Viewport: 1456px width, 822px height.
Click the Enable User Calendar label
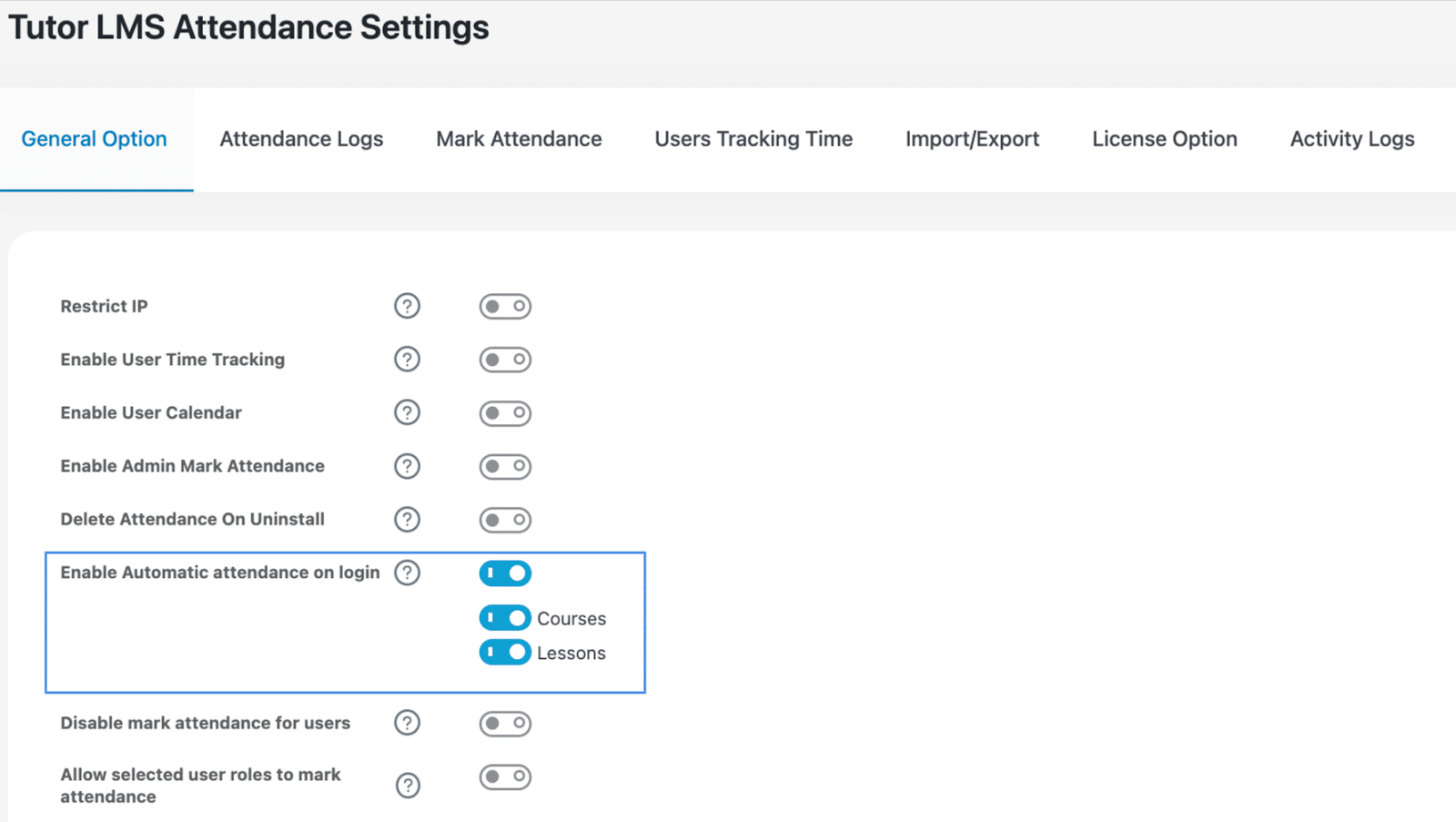pos(151,412)
